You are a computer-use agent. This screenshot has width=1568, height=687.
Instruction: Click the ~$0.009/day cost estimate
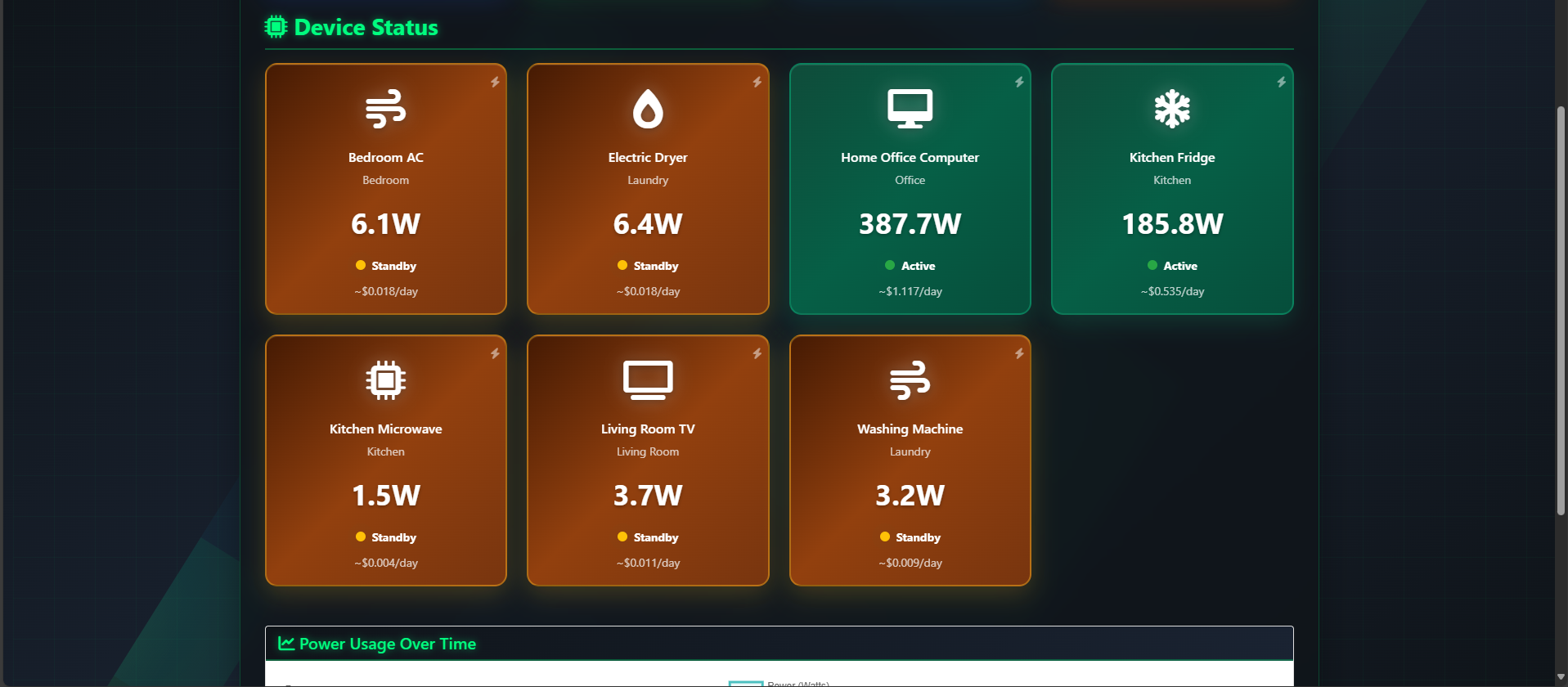coord(910,563)
